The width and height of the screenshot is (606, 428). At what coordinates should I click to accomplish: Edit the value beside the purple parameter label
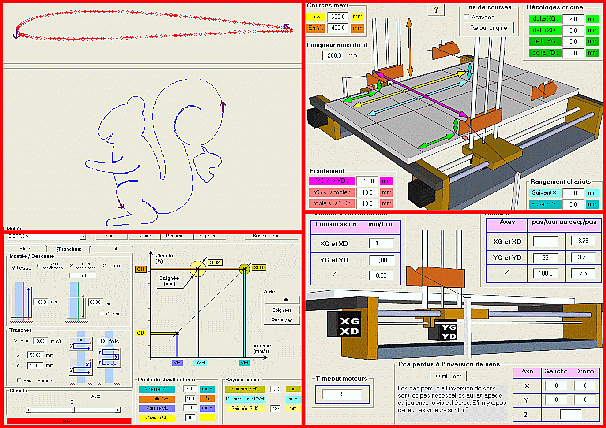tap(190, 408)
